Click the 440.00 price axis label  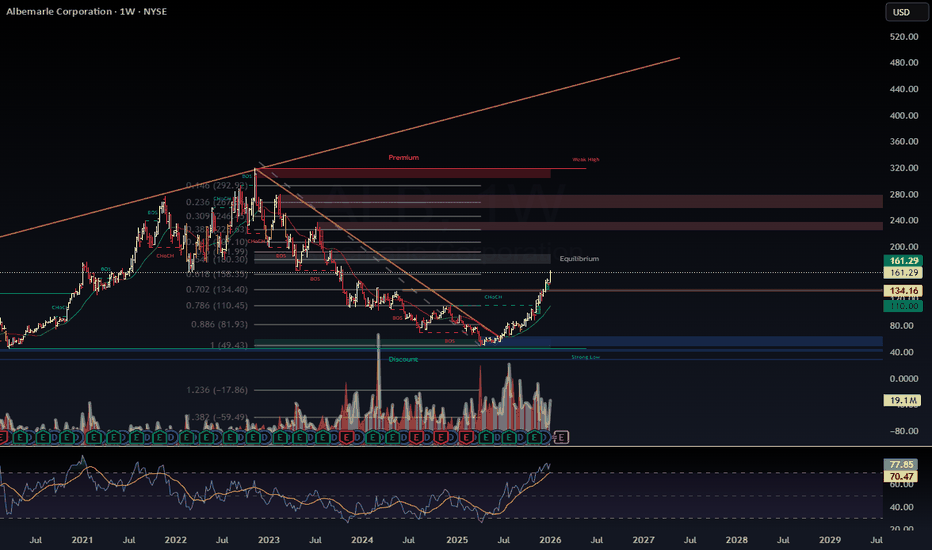tap(904, 89)
